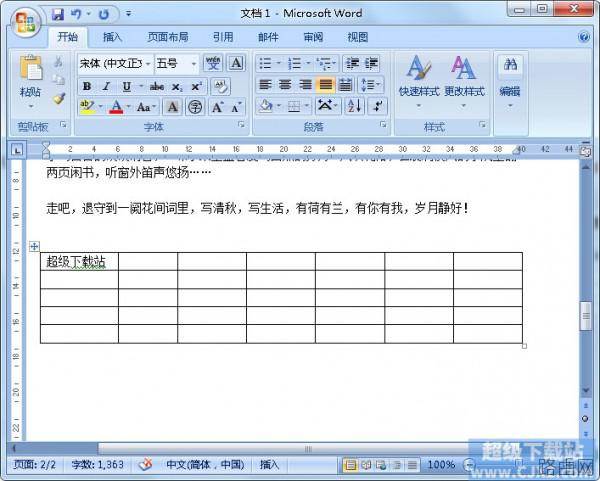Click the table move handle
This screenshot has height=481, width=600.
tap(34, 246)
